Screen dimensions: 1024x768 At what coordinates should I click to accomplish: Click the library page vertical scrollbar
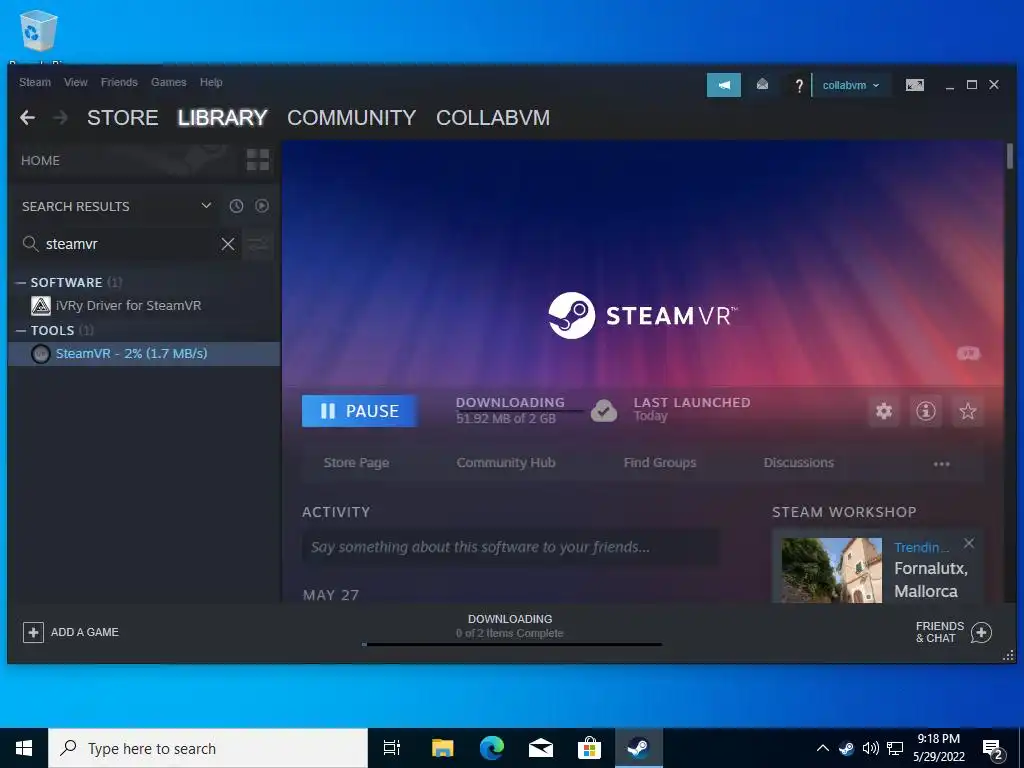tap(1010, 157)
